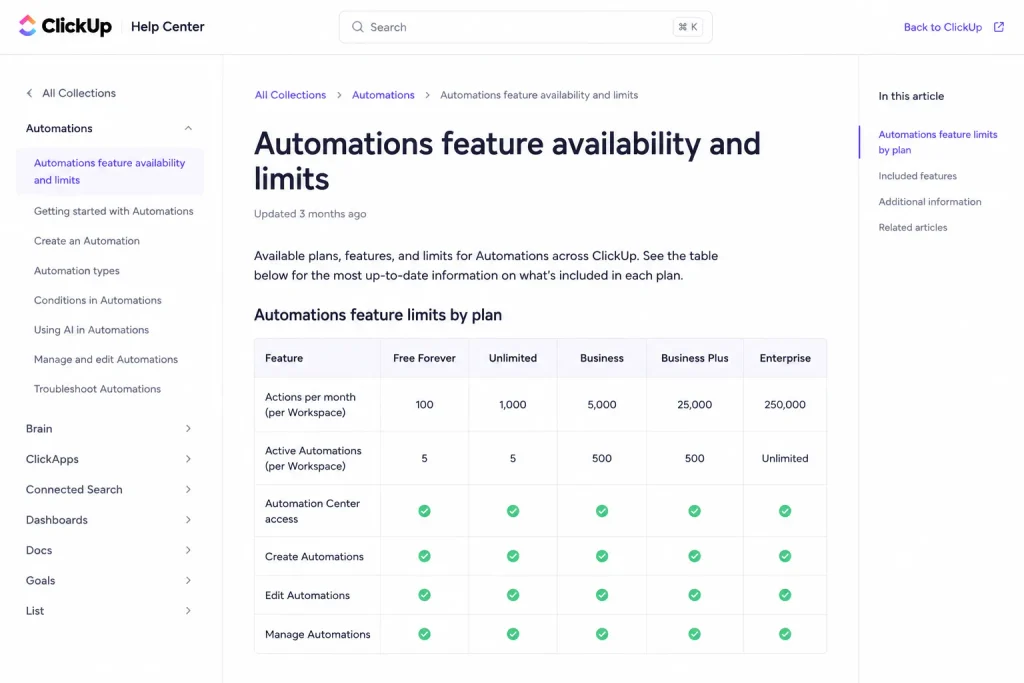Click the ClickUp logo icon
Viewport: 1024px width, 683px height.
[x=27, y=25]
